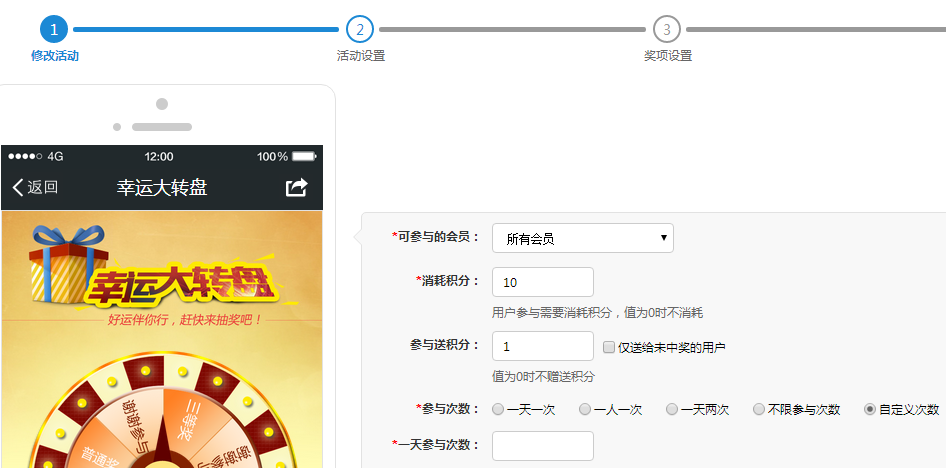Viewport: 946px width, 468px height.
Task: Click the battery icon in phone status bar
Action: 305,157
